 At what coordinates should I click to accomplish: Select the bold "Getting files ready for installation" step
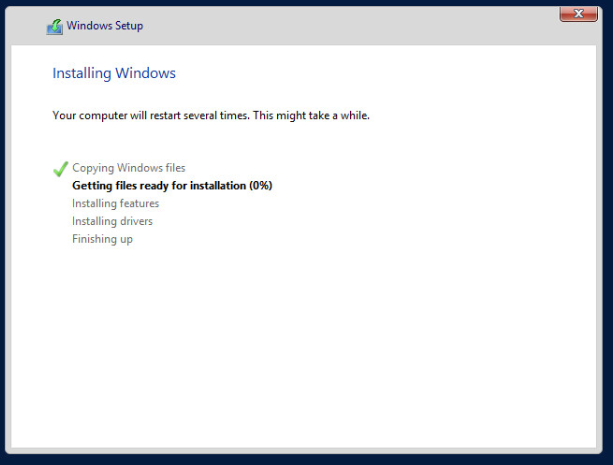point(160,186)
